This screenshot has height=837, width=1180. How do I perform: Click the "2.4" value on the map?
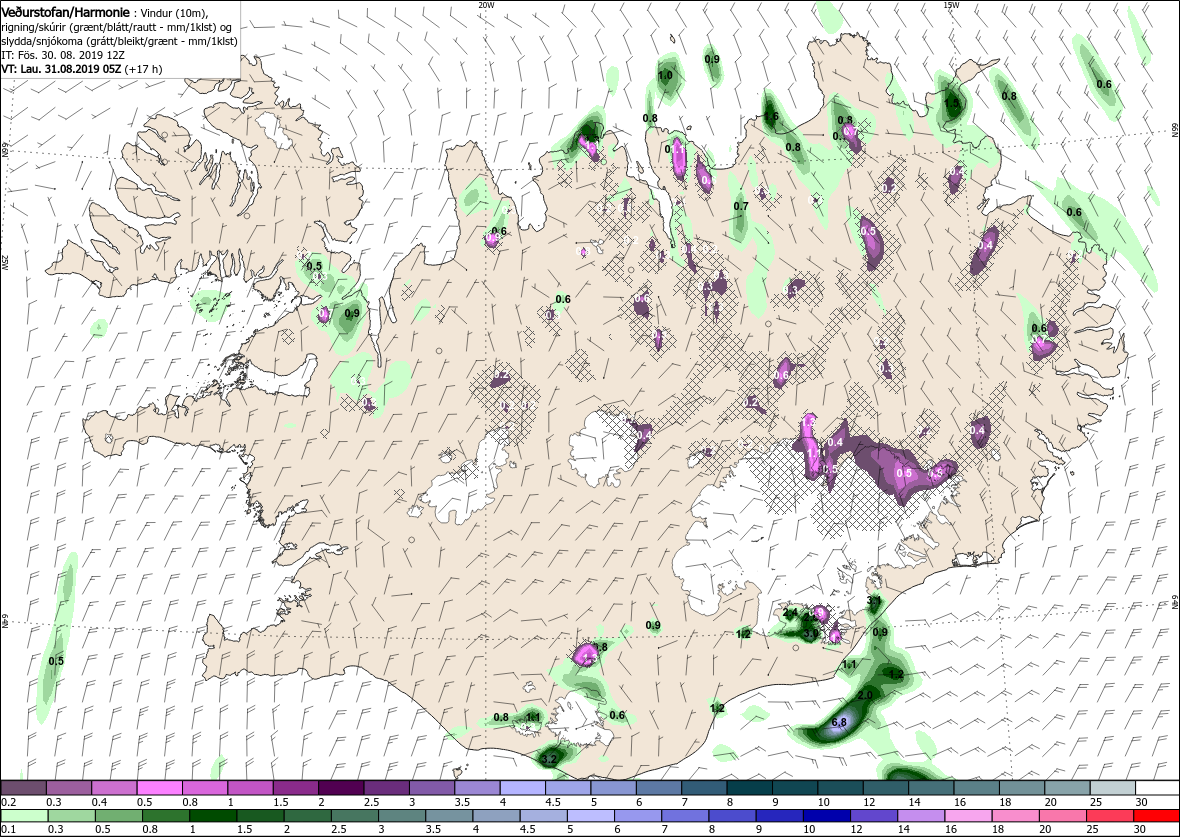791,613
